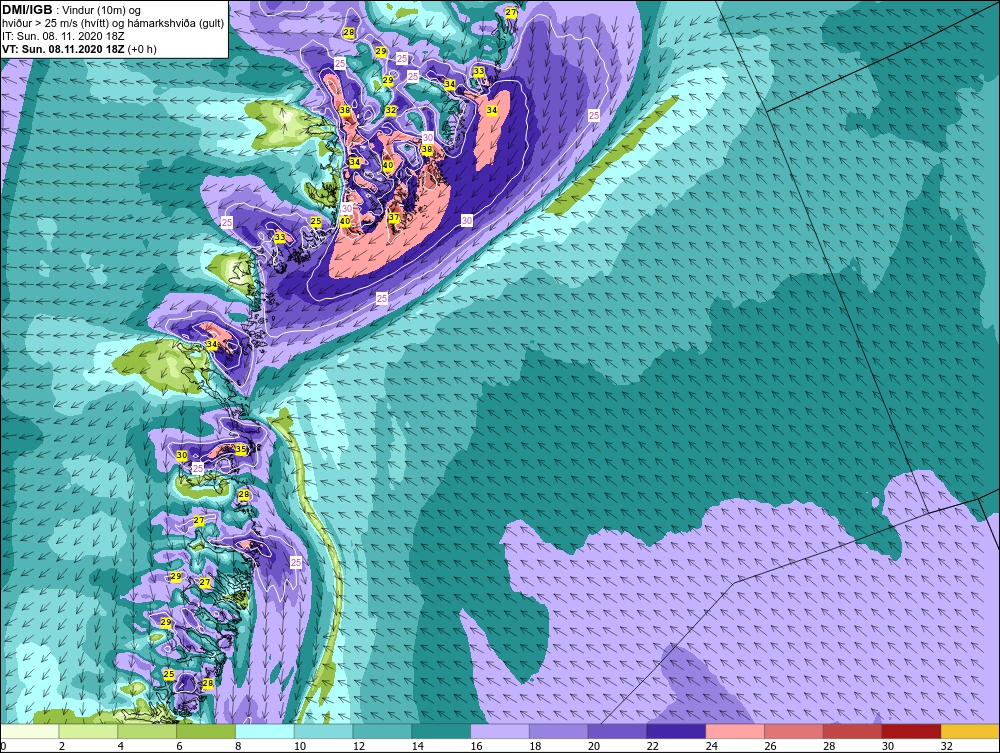Click legend scale tick label 18
1000x753 pixels.
click(535, 746)
